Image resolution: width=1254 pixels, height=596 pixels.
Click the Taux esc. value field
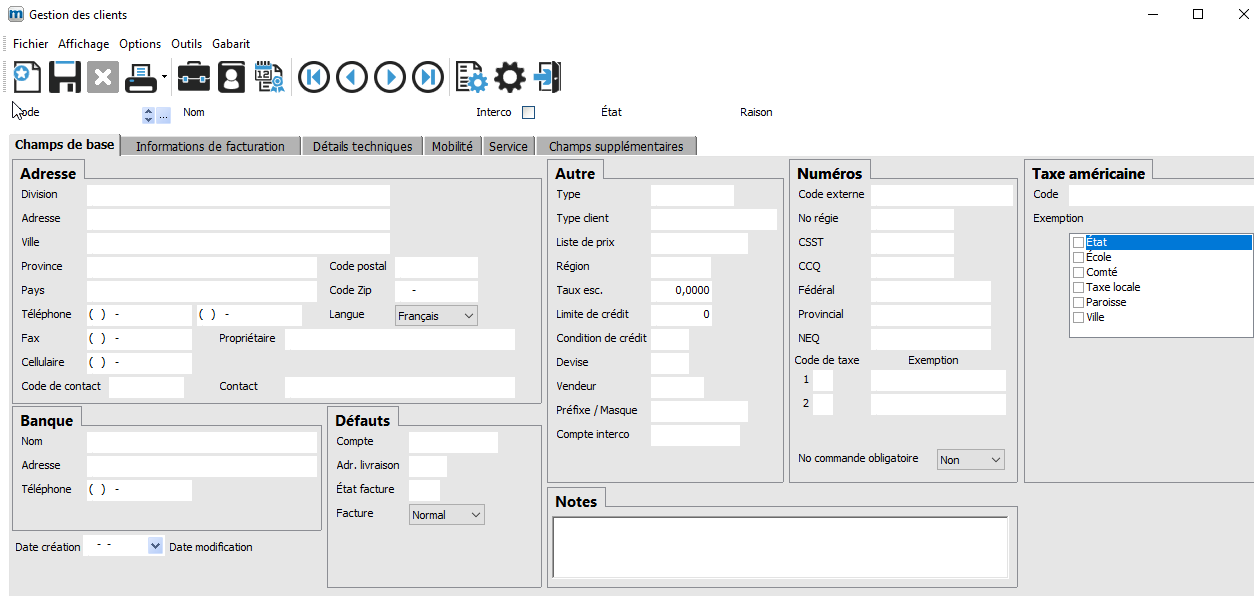[x=682, y=291]
